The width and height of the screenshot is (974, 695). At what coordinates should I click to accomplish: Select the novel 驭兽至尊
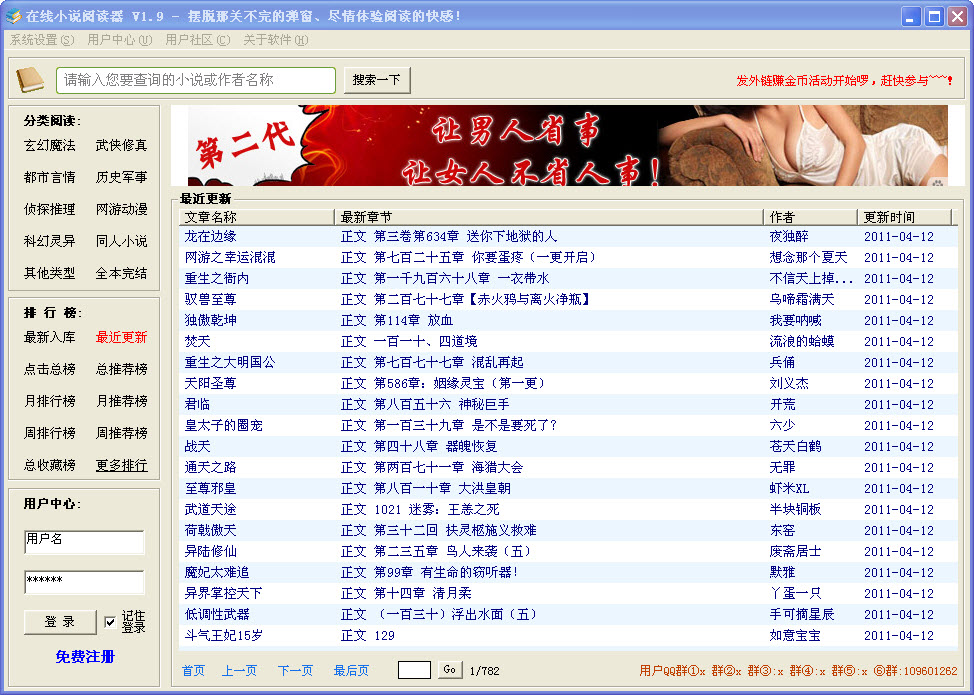pos(210,299)
